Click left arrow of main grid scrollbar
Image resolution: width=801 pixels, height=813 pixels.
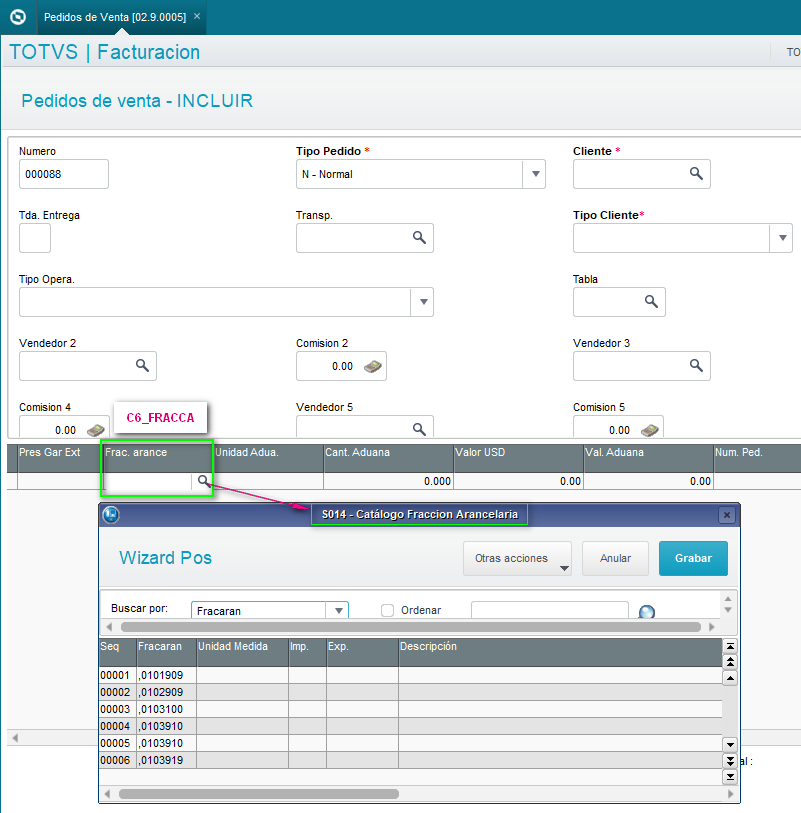pos(15,737)
